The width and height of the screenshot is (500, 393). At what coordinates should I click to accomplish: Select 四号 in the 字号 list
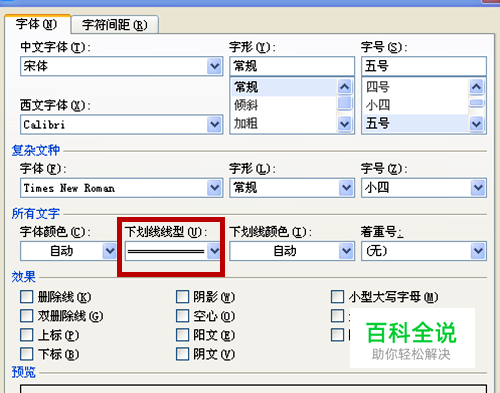[x=416, y=87]
